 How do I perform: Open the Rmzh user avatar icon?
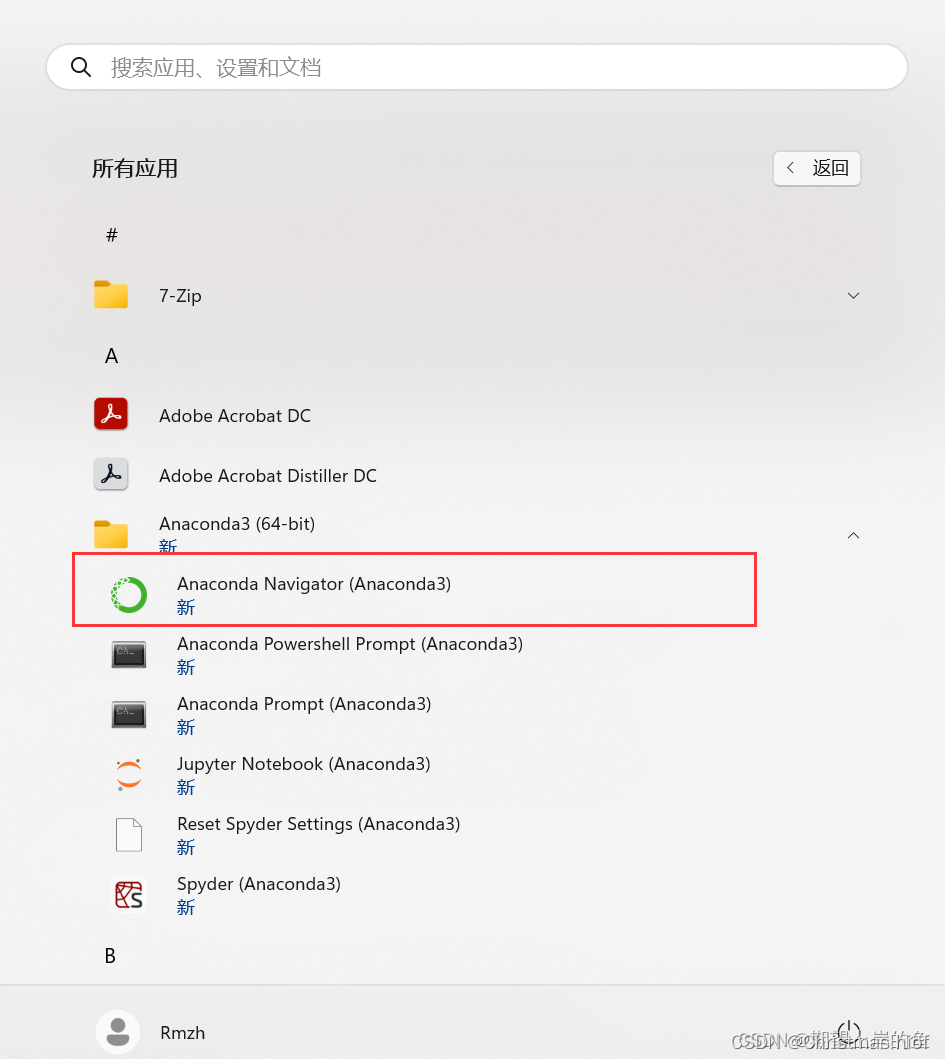click(118, 1032)
